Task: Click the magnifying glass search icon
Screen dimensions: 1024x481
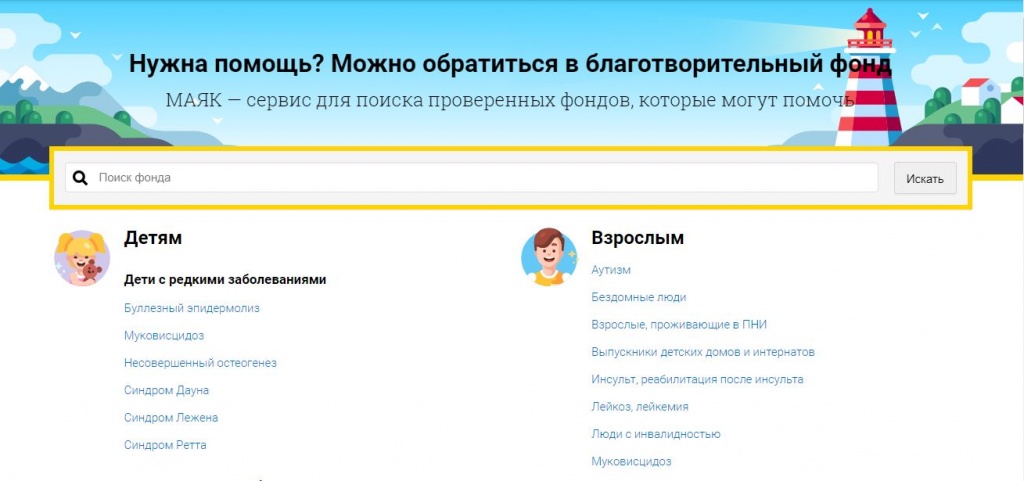Action: pyautogui.click(x=81, y=178)
